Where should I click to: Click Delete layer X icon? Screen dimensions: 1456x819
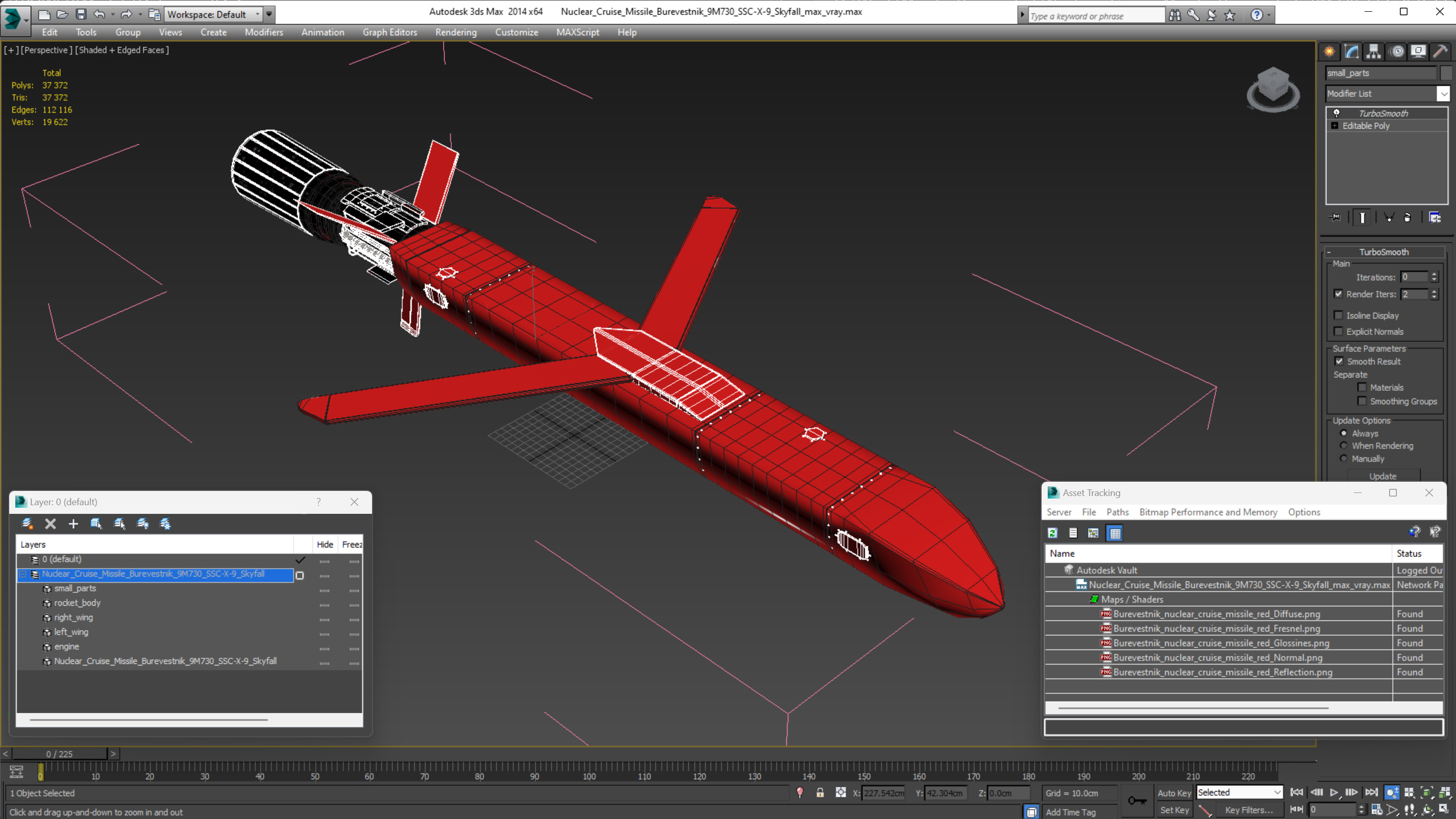(51, 524)
